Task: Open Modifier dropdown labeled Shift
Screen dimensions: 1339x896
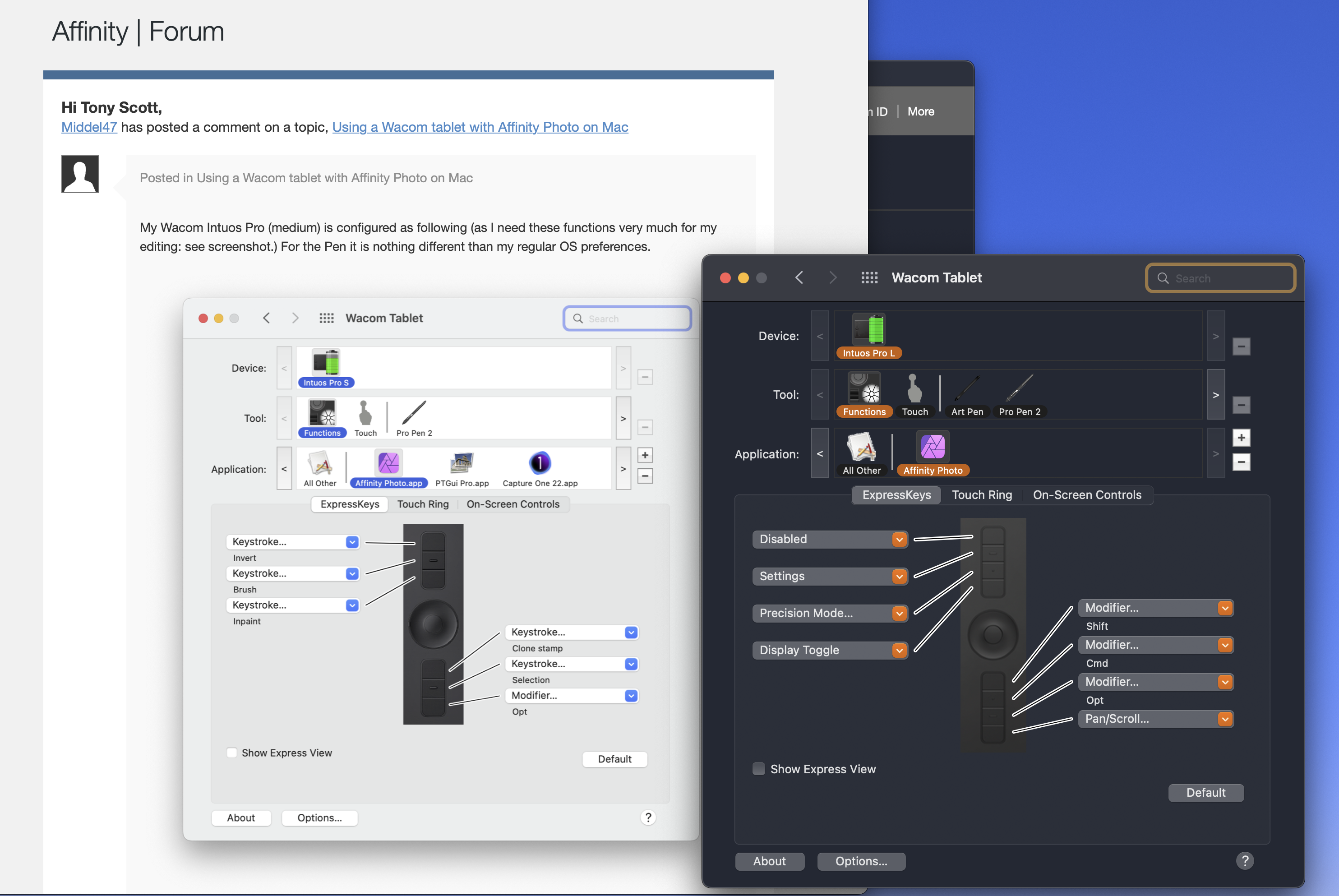Action: coord(1156,607)
